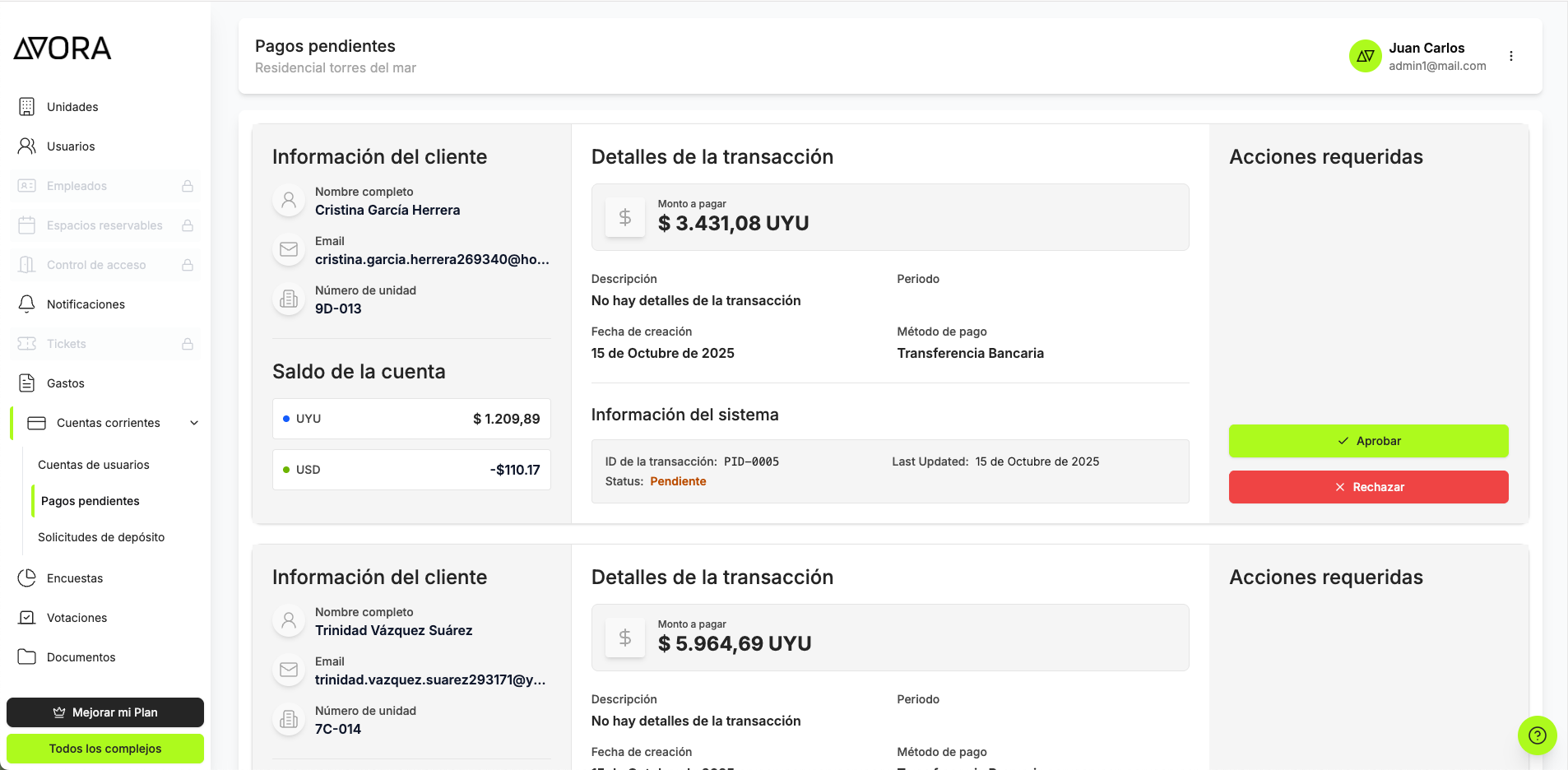The image size is (1568, 770).
Task: Select the Usuarios sidebar icon
Action: click(x=27, y=146)
